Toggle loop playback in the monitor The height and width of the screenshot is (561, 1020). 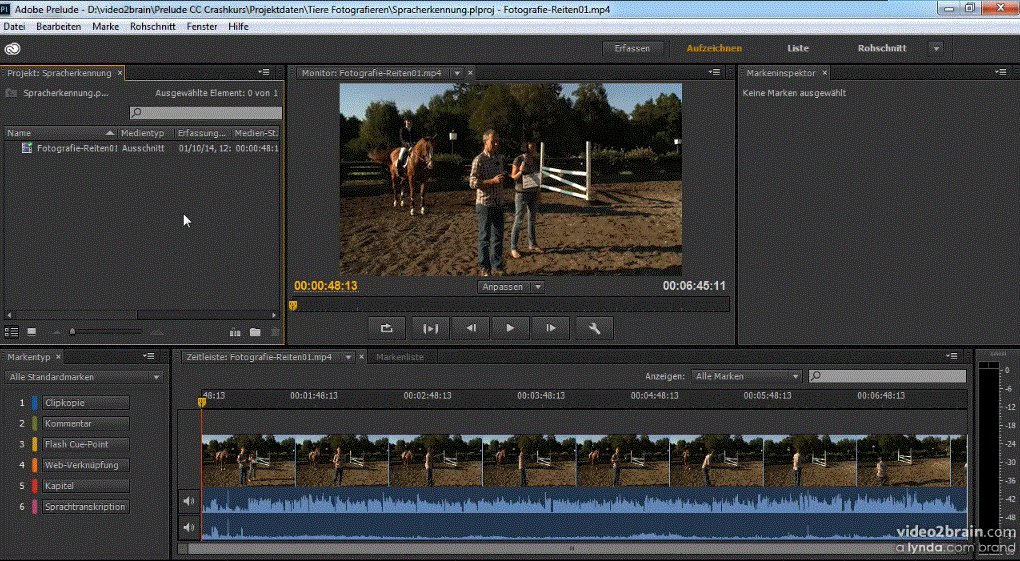point(386,329)
